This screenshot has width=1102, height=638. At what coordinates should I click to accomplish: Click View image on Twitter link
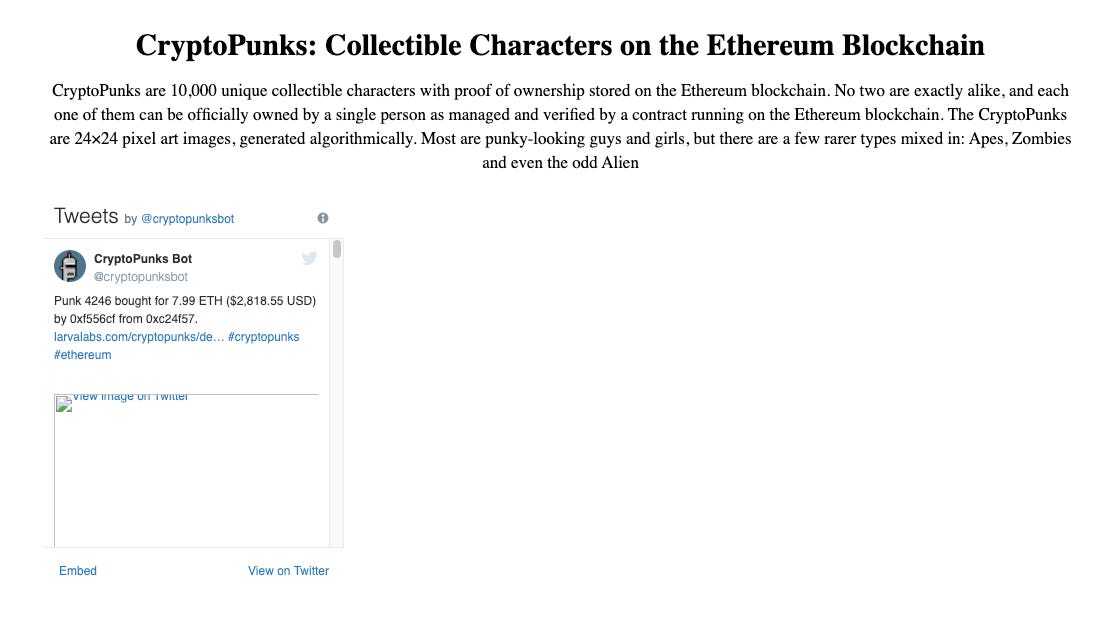(130, 397)
